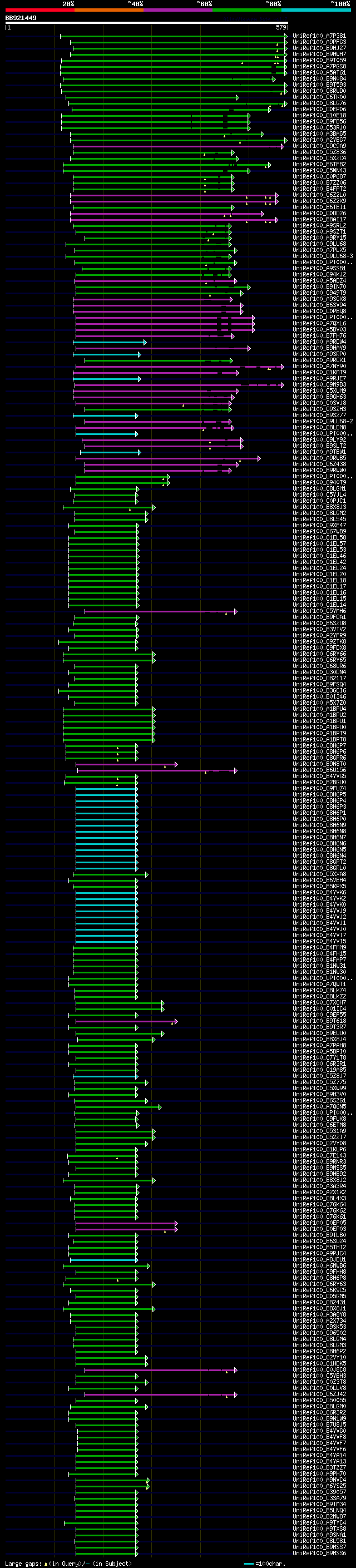
Task: Click the cyan alignment bar for UniRef100_A9RDW4
Action: (110, 342)
